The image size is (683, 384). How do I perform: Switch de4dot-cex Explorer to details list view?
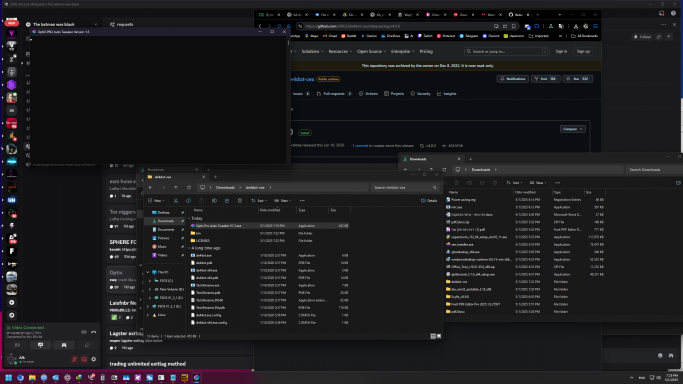[433, 336]
